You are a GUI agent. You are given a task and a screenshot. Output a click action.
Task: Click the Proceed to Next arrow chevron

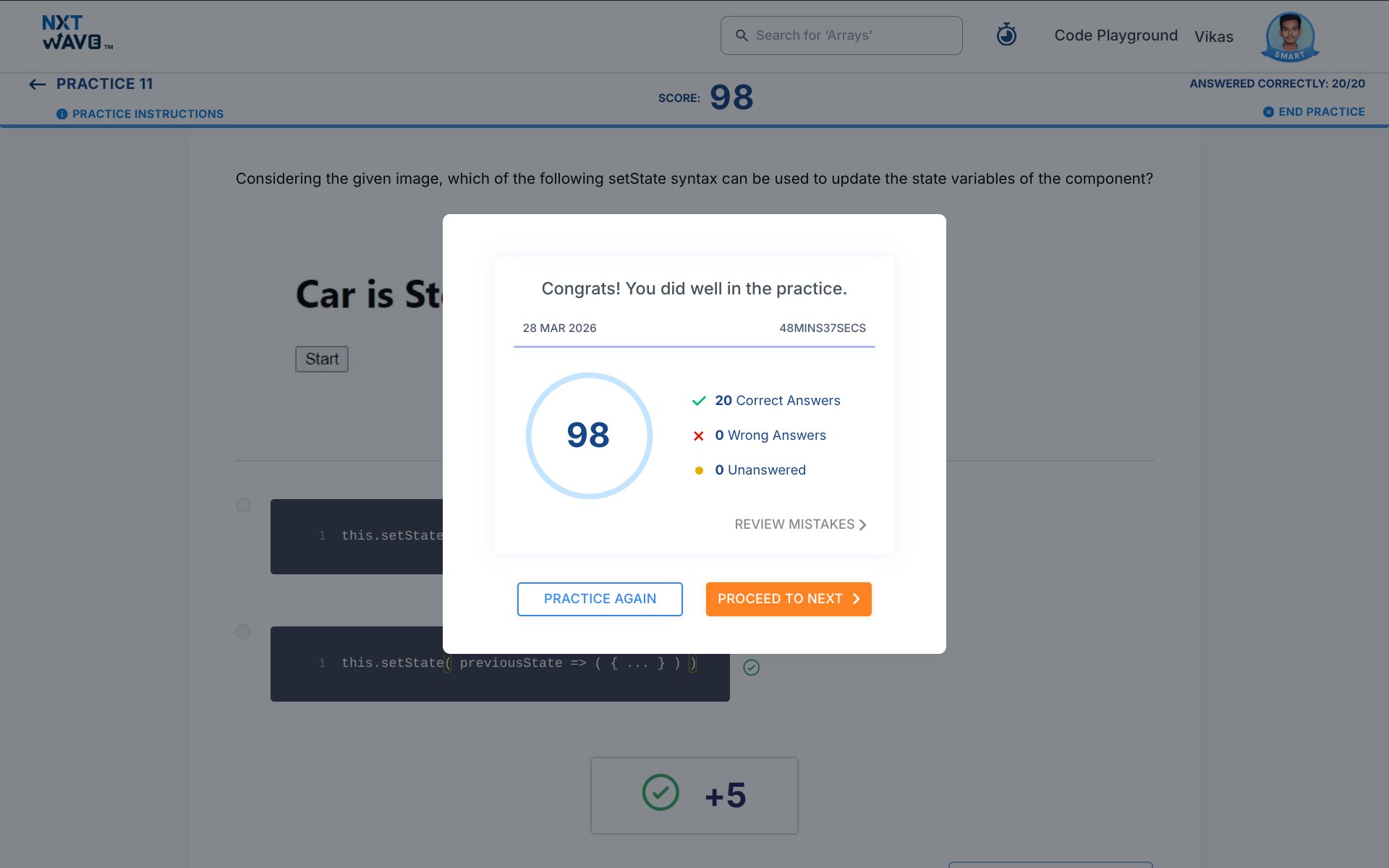[x=856, y=599]
